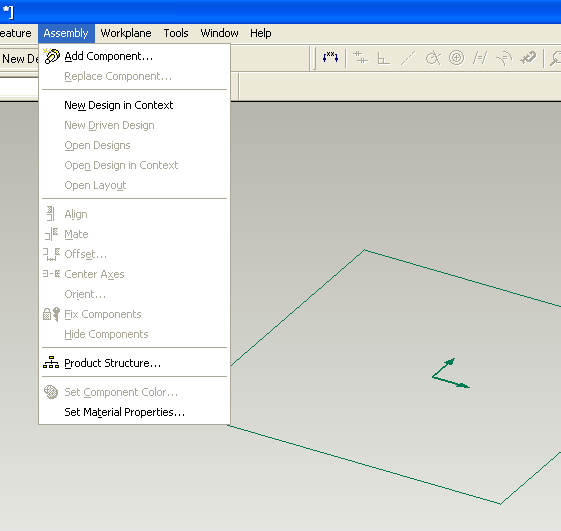The image size is (561, 531).
Task: Click the Add Component icon in the Assembly menu
Action: 51,56
